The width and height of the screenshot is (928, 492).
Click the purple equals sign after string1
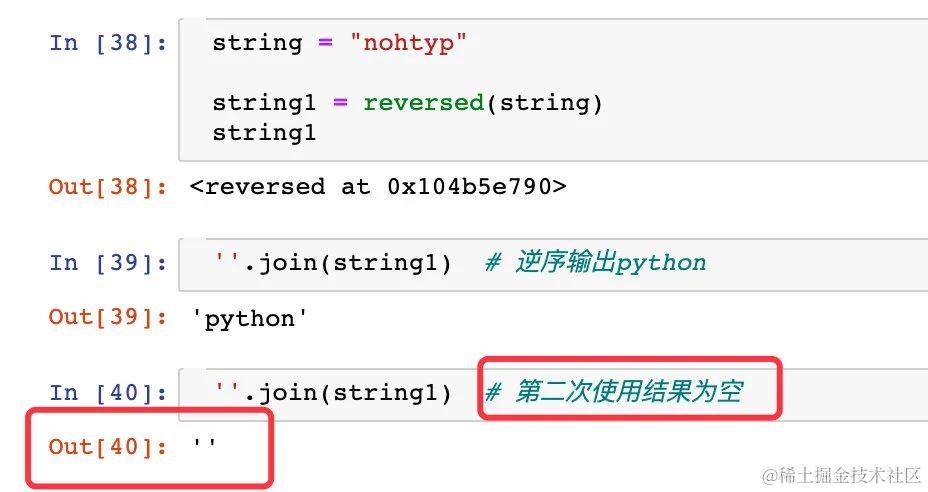pyautogui.click(x=340, y=102)
